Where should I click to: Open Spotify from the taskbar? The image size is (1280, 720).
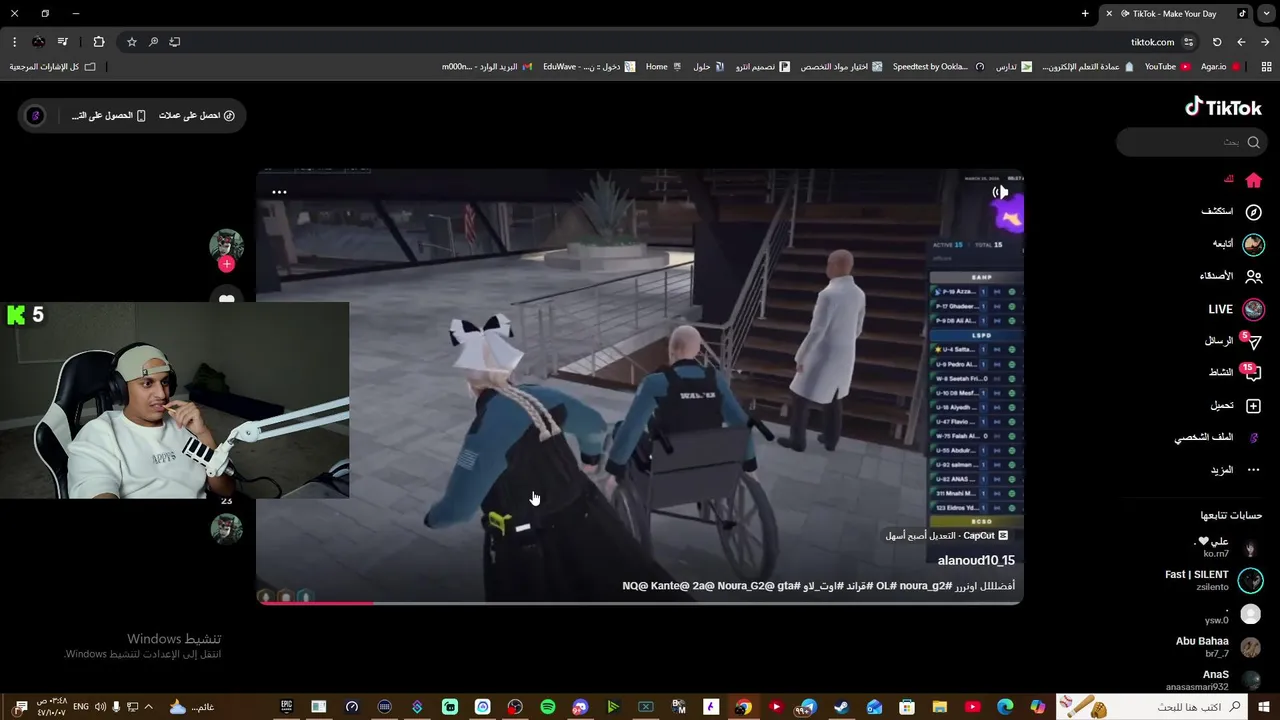(548, 707)
